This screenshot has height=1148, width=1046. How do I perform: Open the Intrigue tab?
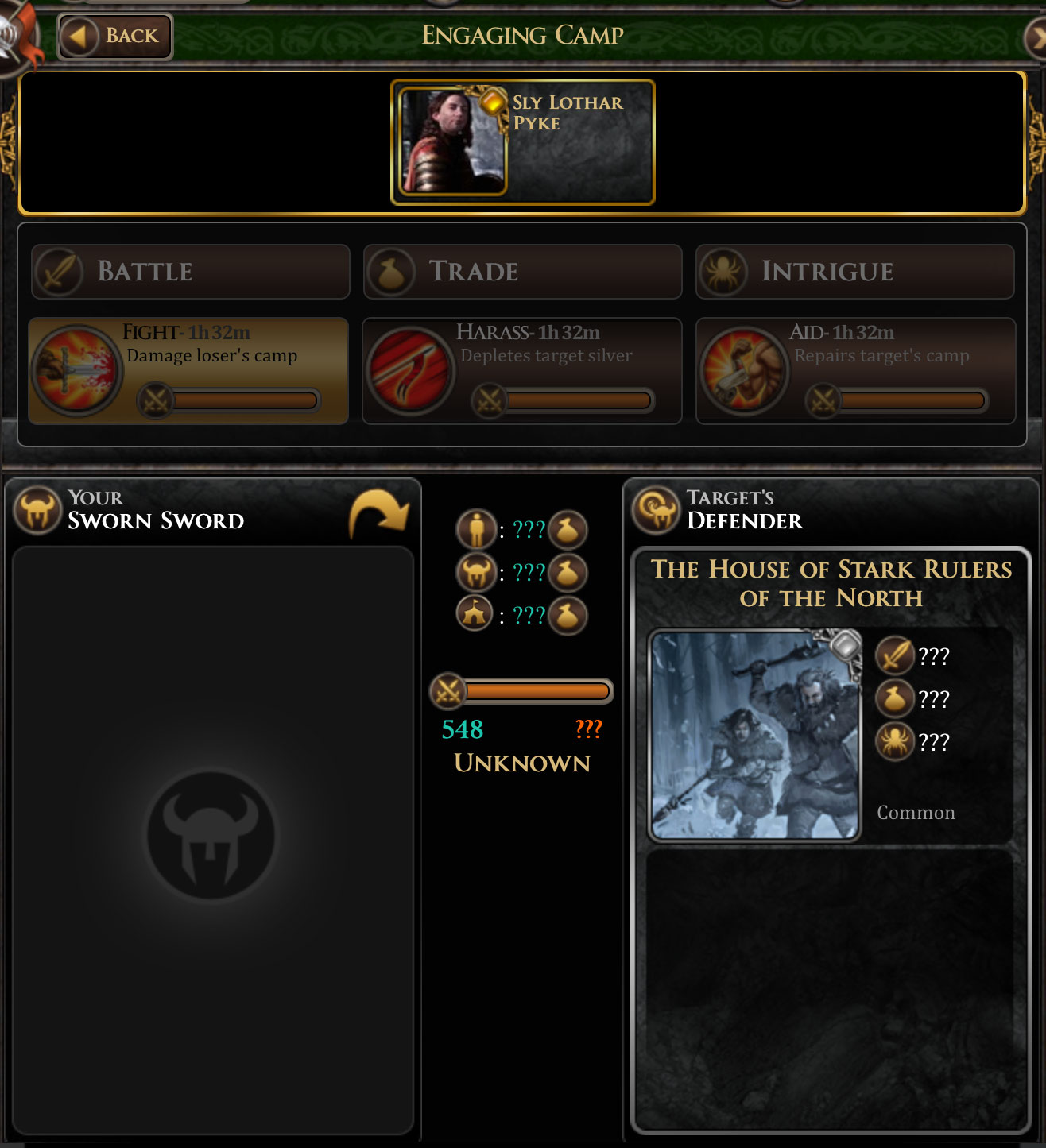855,272
